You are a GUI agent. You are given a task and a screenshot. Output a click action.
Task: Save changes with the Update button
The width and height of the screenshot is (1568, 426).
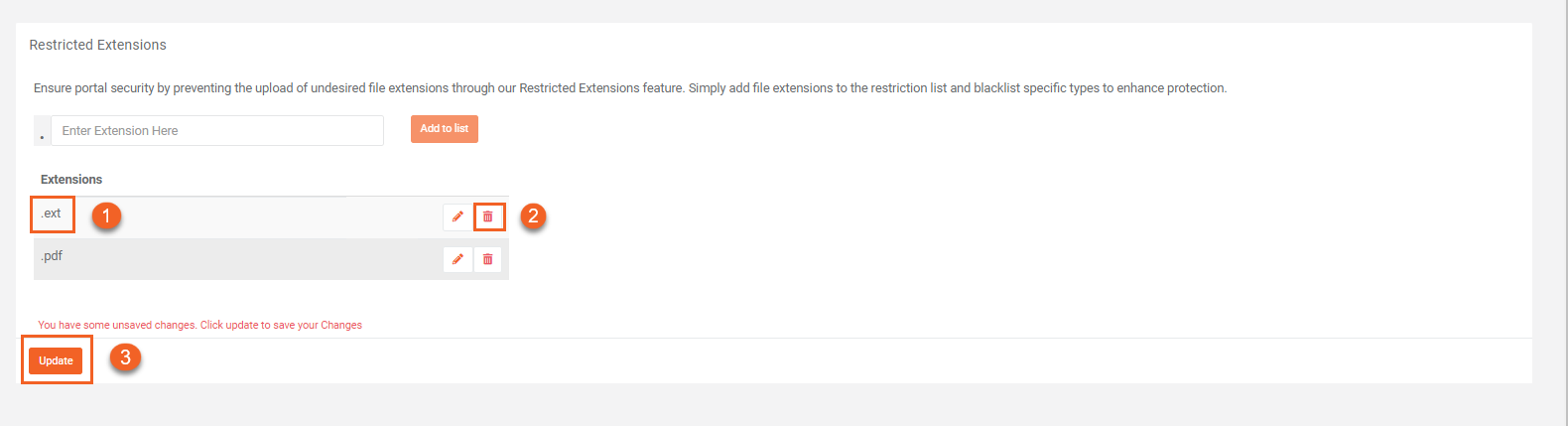pyautogui.click(x=56, y=360)
